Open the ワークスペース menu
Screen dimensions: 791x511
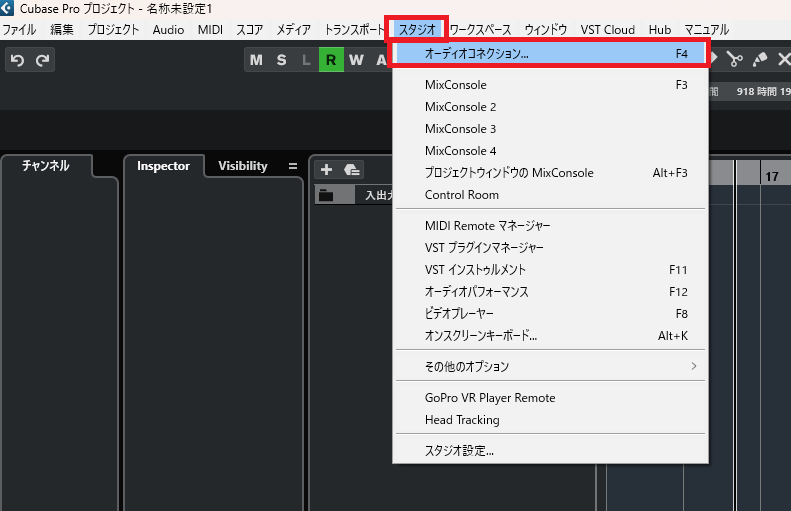coord(480,30)
